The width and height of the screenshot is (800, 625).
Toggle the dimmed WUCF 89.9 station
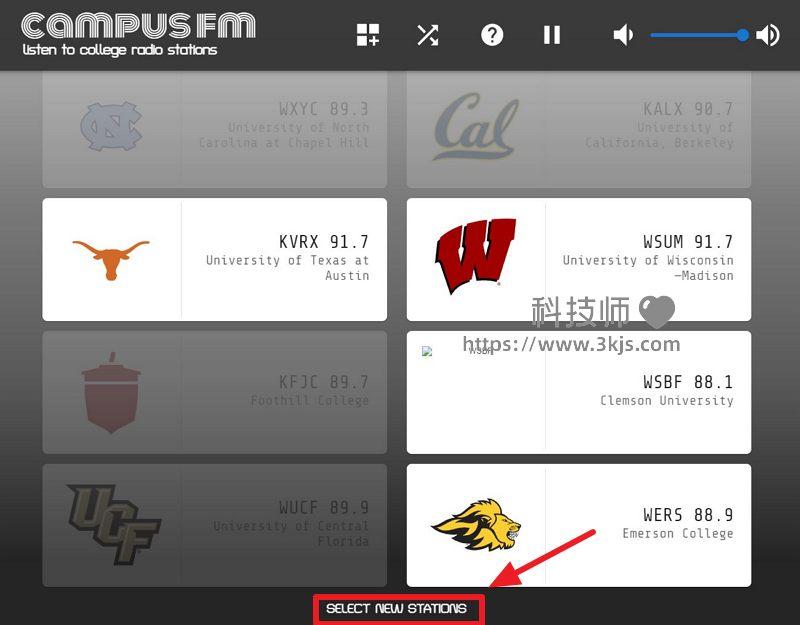point(215,526)
